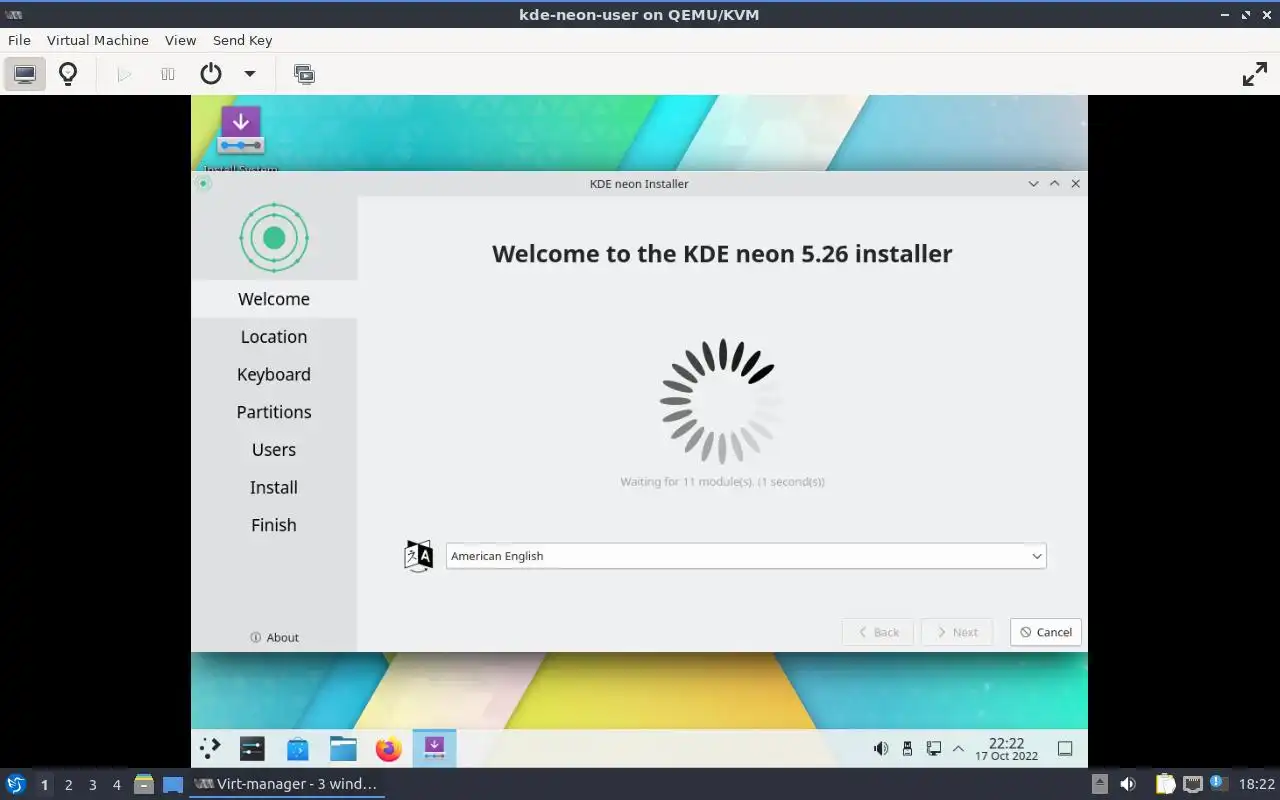Toggle fullscreen view icon in virt-manager

[x=1254, y=74]
